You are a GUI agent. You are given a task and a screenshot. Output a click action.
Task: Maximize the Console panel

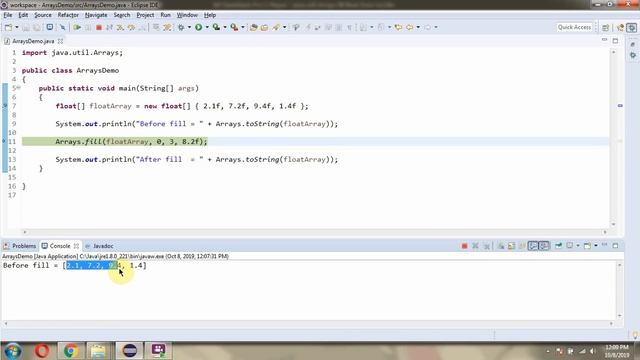click(616, 246)
